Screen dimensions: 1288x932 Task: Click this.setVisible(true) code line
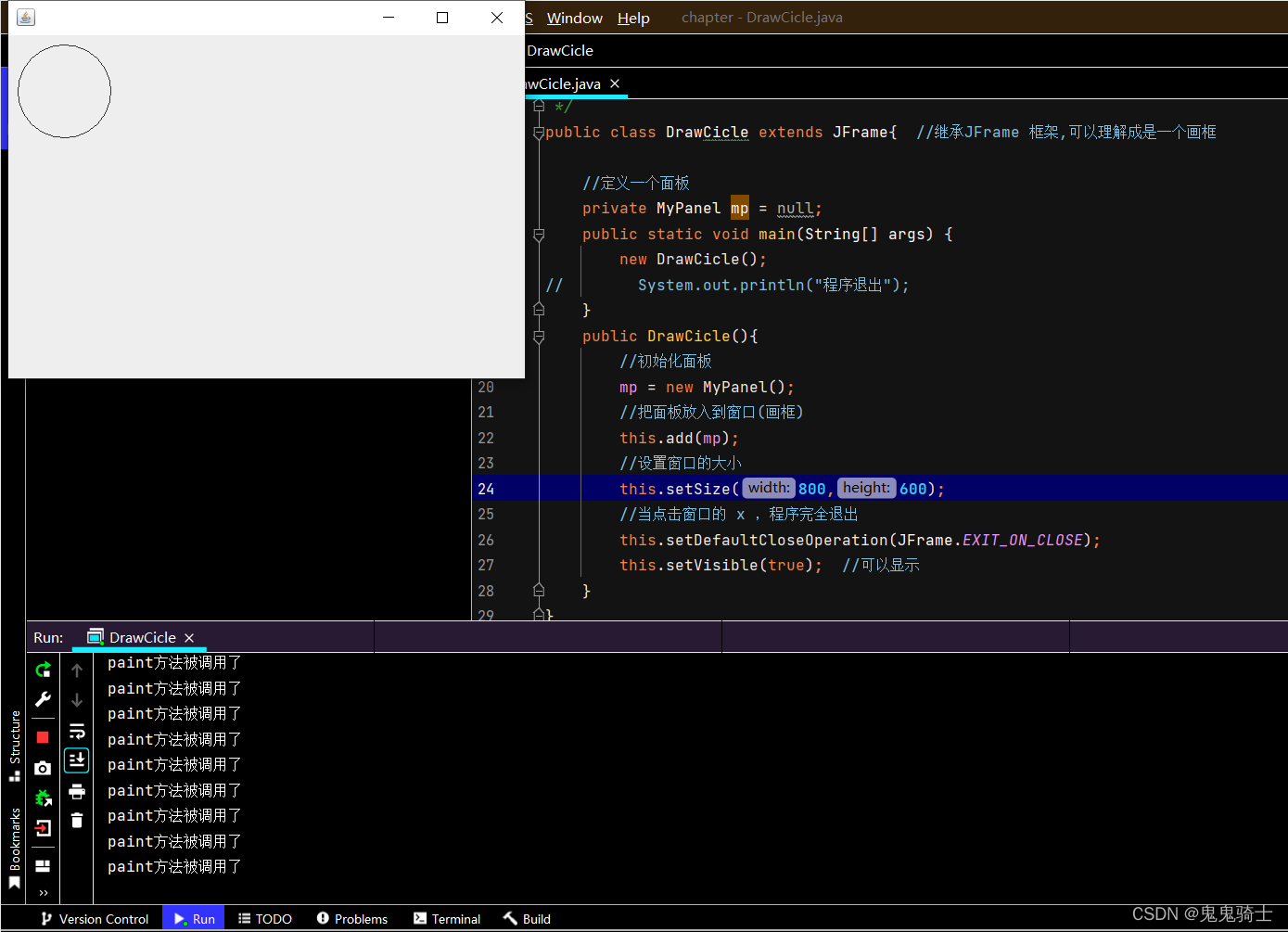(721, 565)
